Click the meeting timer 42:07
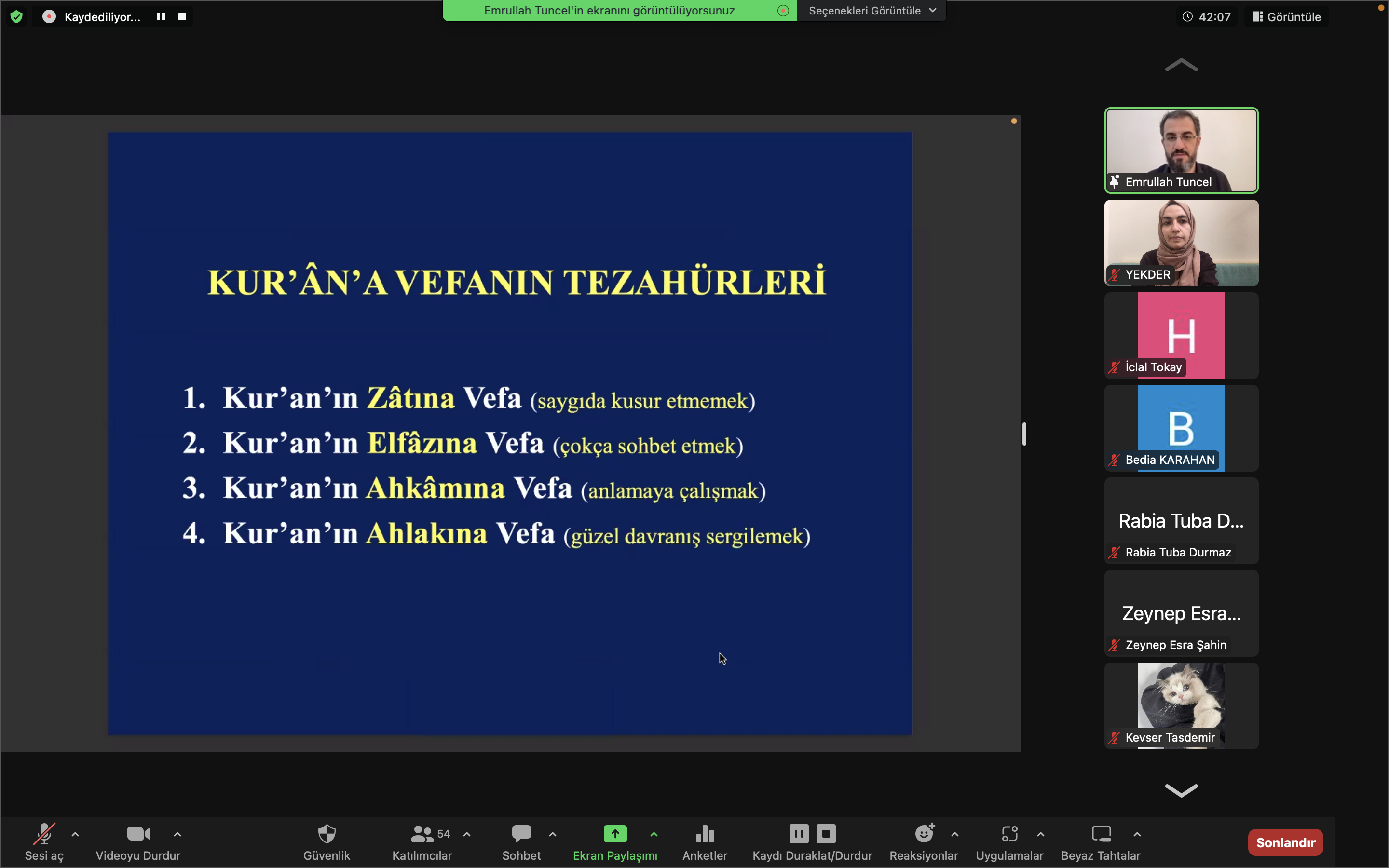 tap(1207, 17)
